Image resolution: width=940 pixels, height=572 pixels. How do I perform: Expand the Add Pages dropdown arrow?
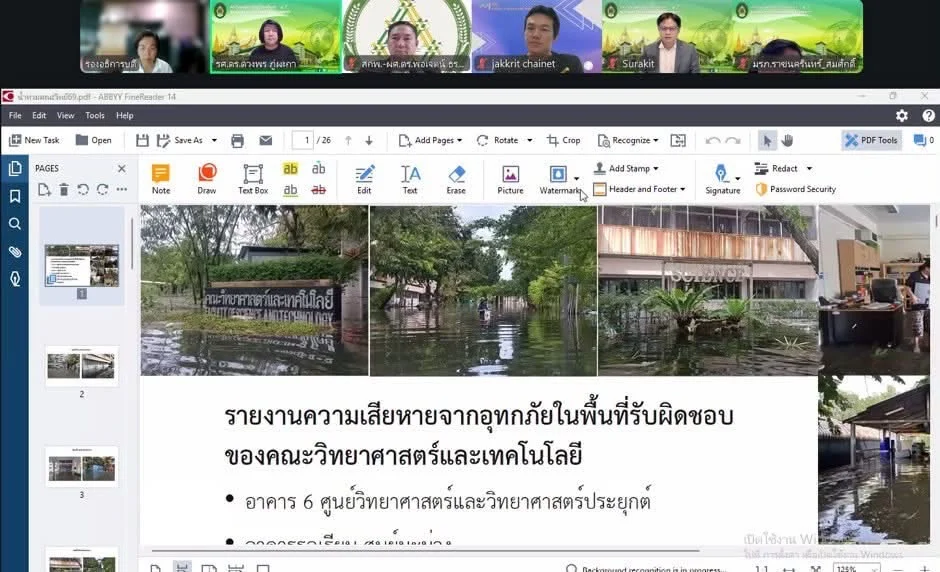tap(460, 140)
